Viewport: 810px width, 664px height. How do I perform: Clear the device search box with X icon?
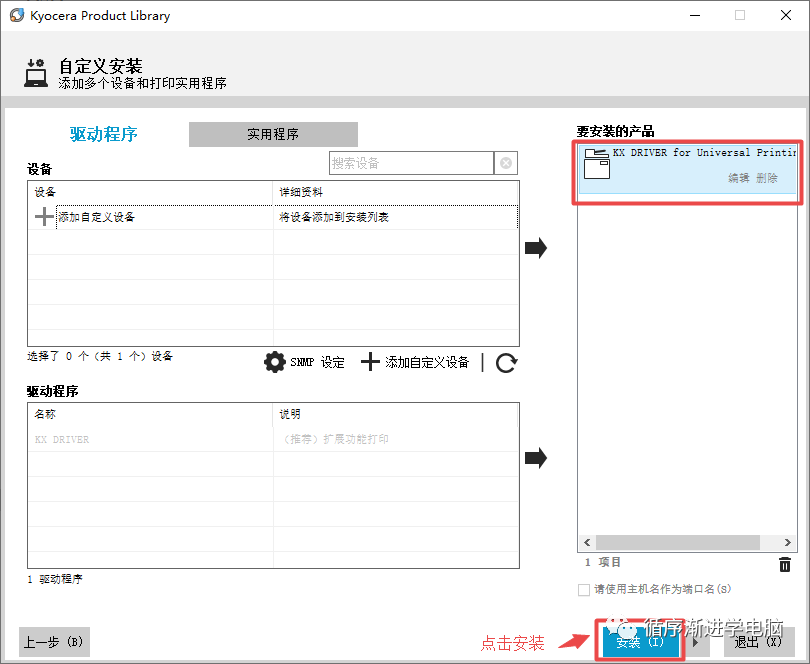point(506,163)
